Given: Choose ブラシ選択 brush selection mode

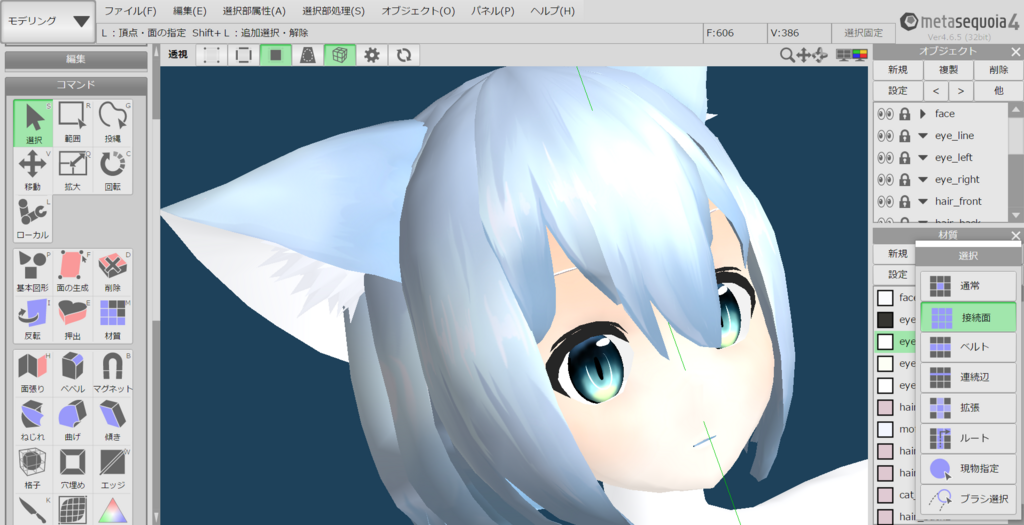Looking at the screenshot, I should click(968, 499).
